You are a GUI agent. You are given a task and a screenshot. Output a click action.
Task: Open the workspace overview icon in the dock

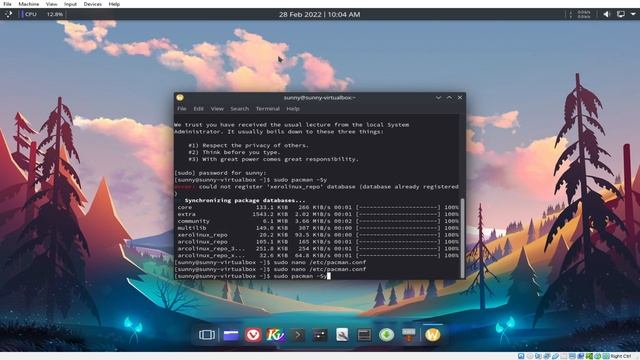pyautogui.click(x=207, y=335)
